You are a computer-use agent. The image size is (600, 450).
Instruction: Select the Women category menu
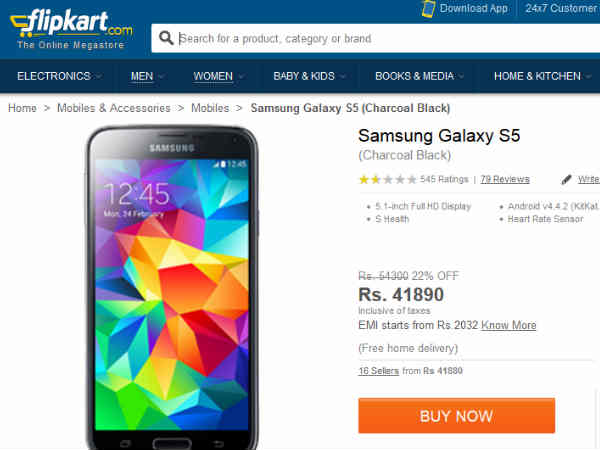tap(219, 76)
